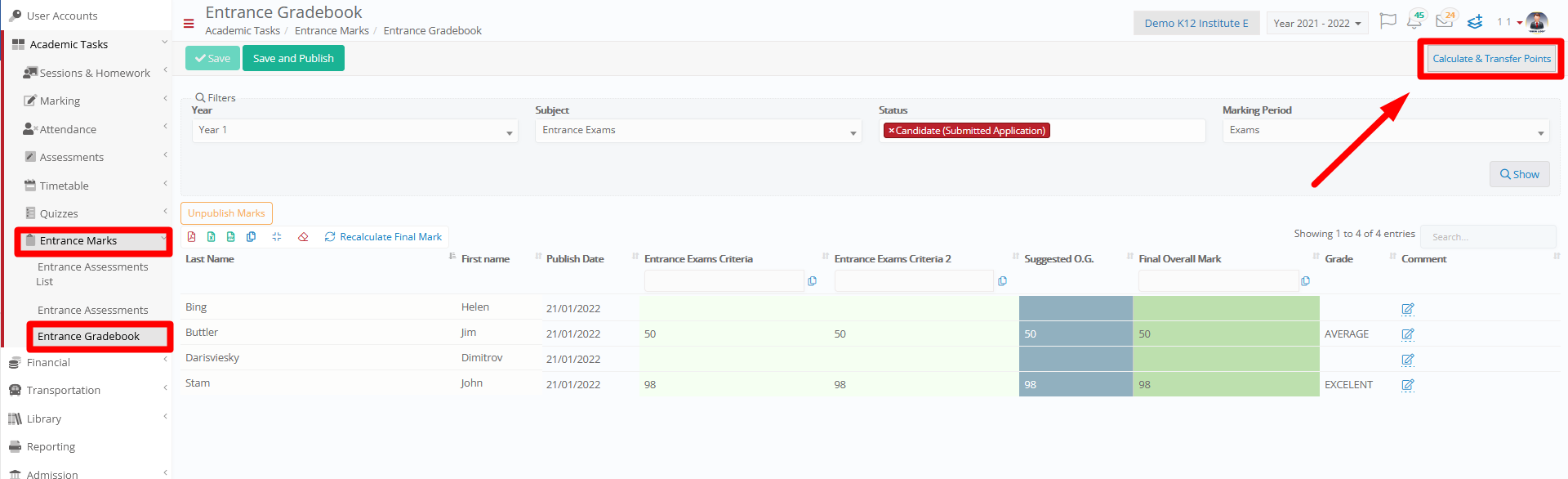Open the Year filter dropdown
This screenshot has width=1568, height=479.
tap(355, 131)
